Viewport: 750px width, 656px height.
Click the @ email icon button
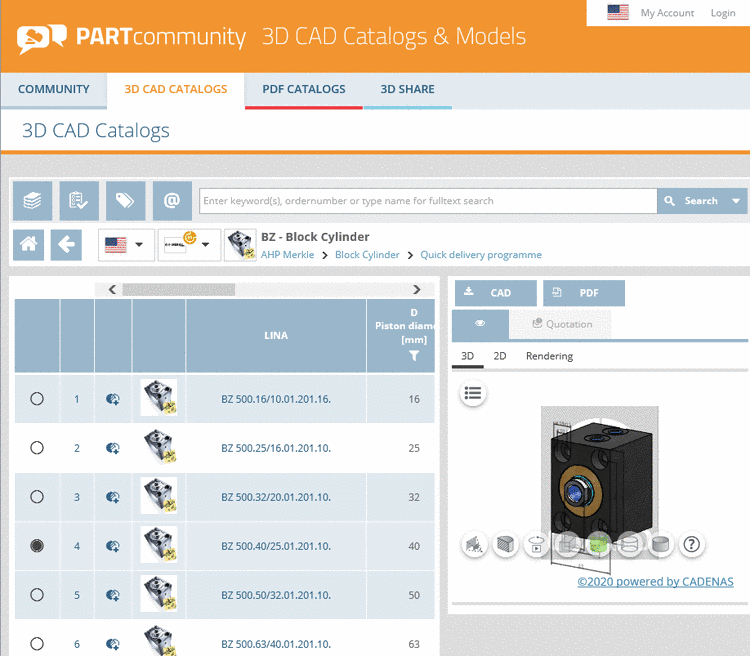172,200
